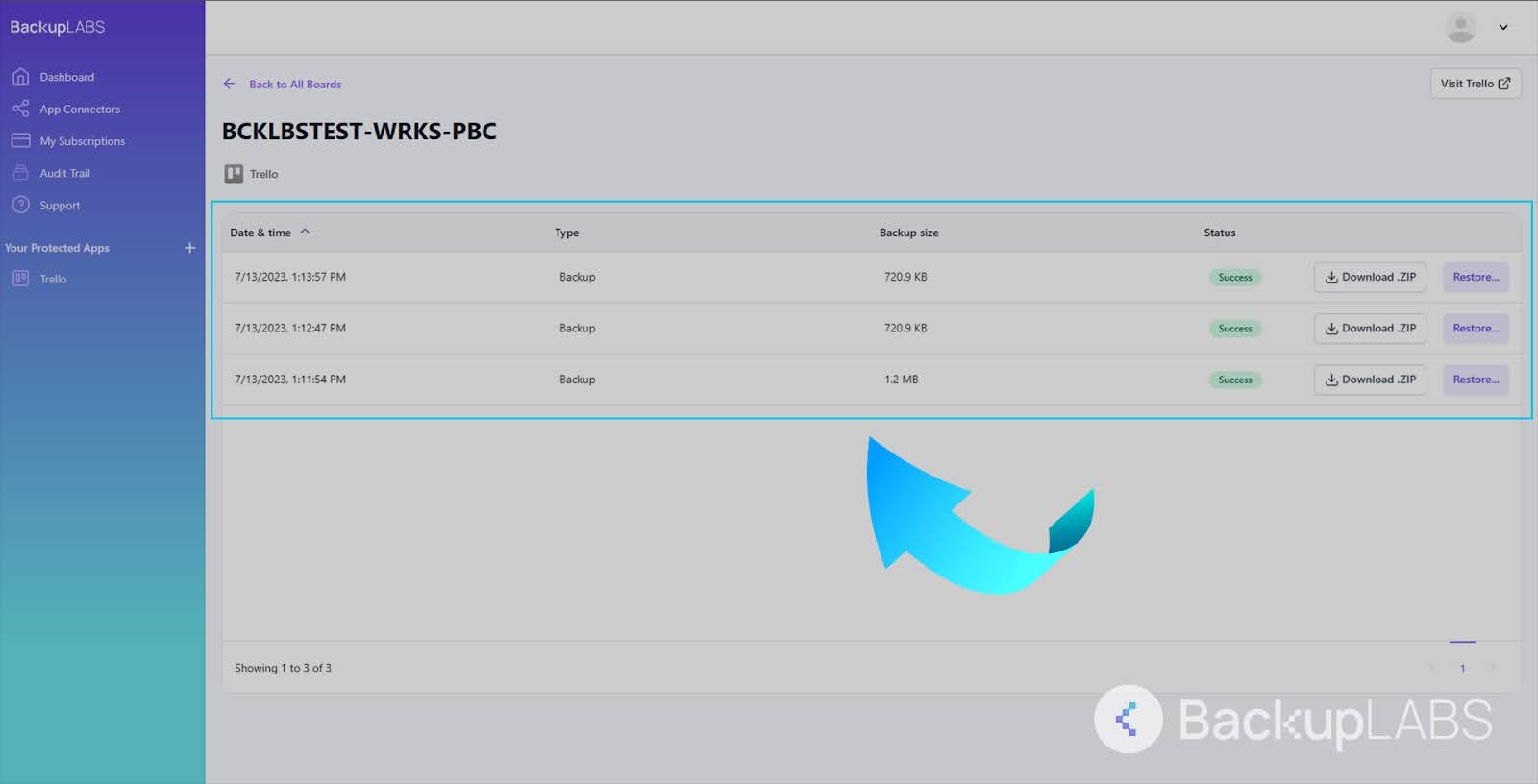Click the My Subscriptions card icon

(20, 140)
